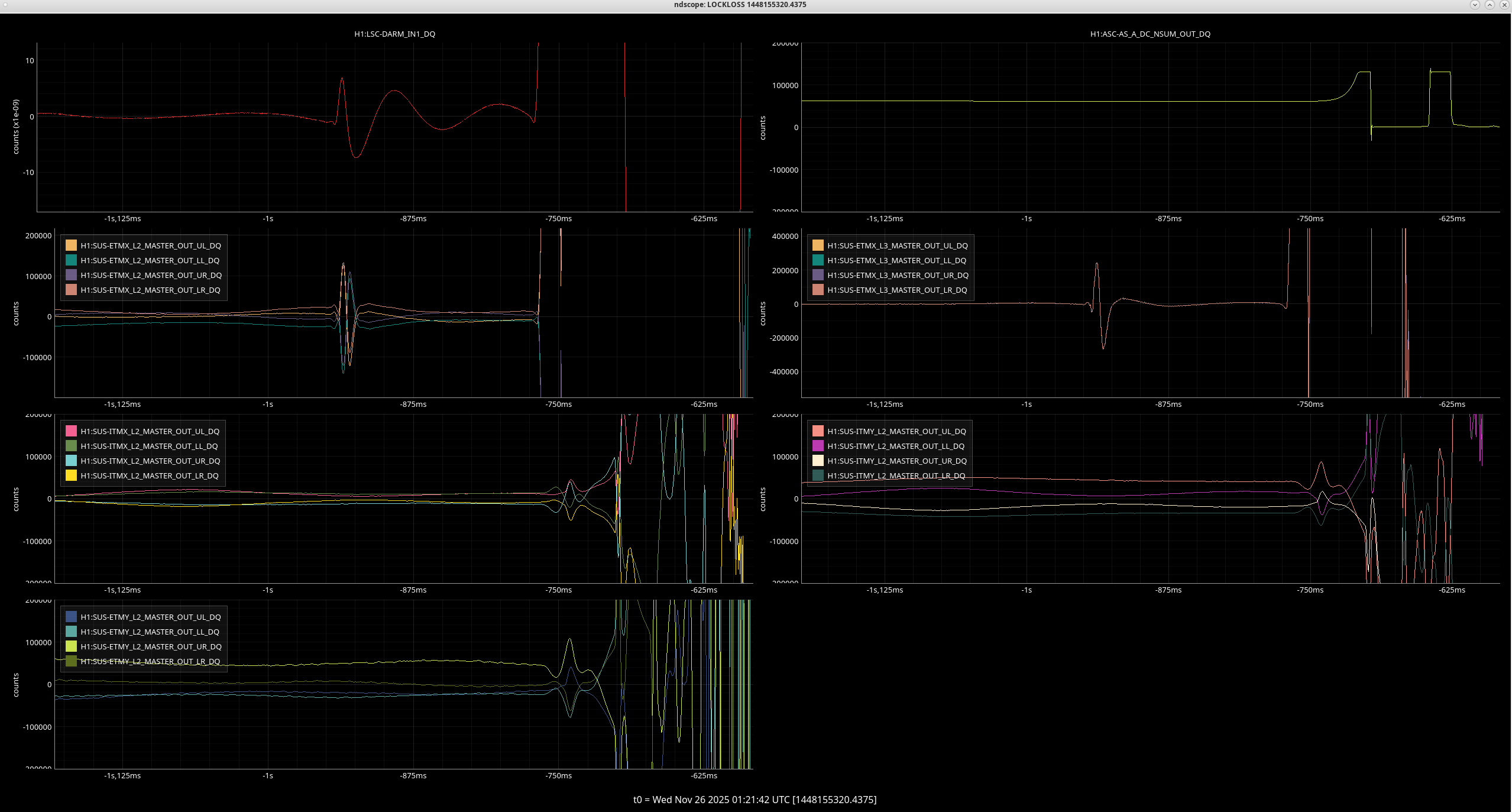Click the counts y-axis label of DARM plot
1512x812 pixels.
tap(16, 127)
